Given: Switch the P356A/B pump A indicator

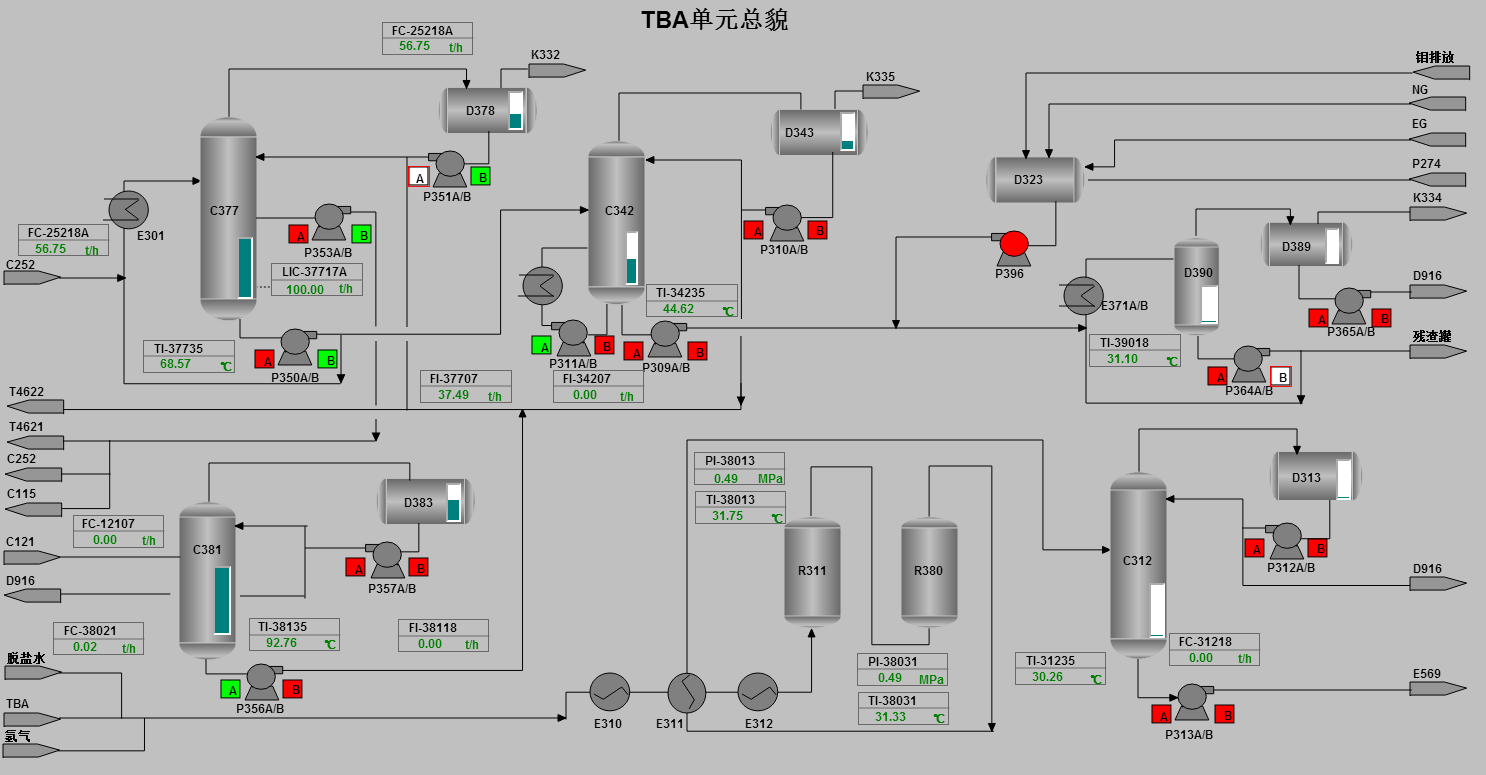Looking at the screenshot, I should [232, 689].
